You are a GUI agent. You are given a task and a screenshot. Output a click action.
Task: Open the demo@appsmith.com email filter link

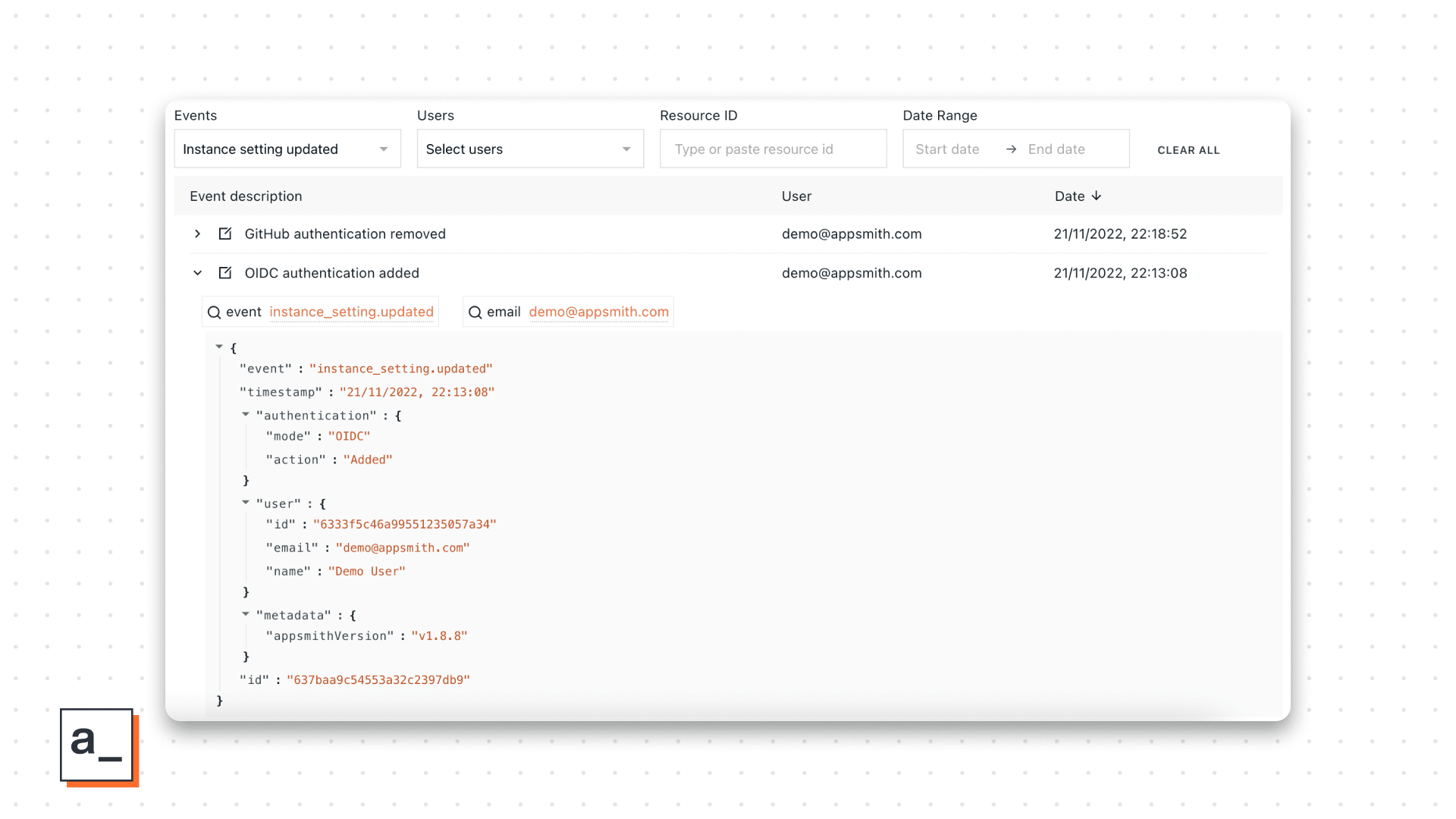pos(598,312)
